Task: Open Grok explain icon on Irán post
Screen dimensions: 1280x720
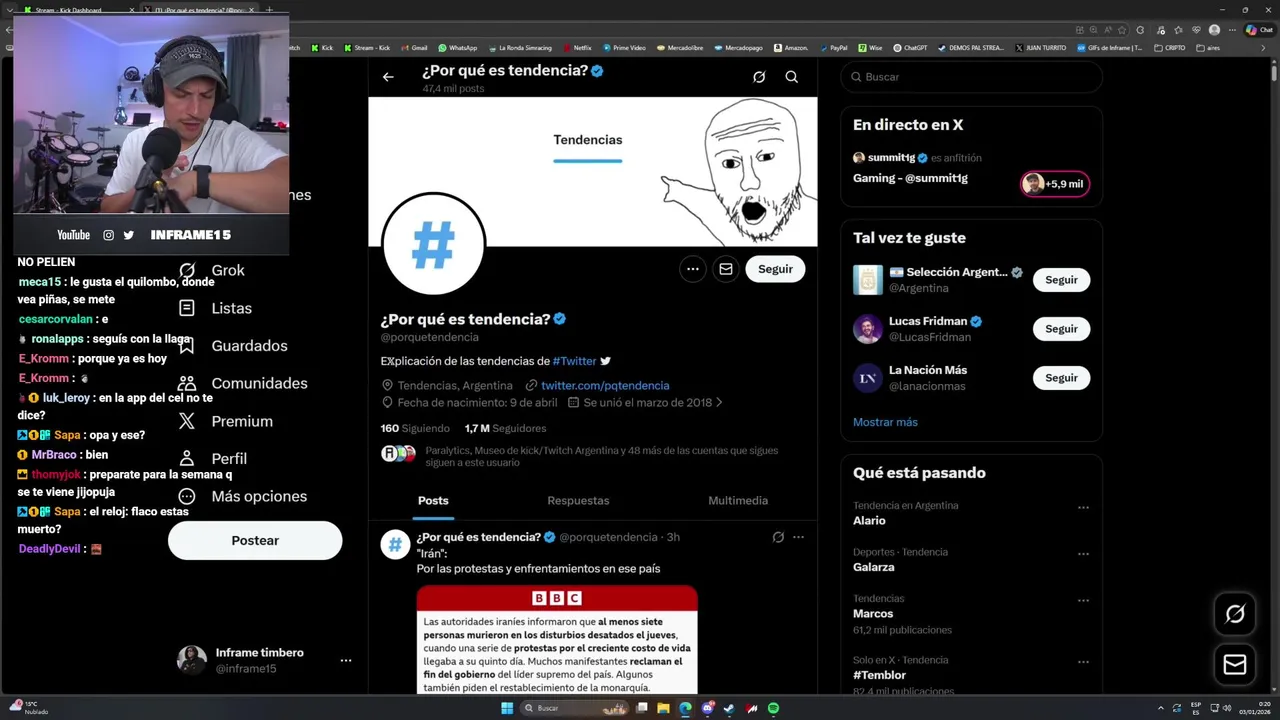Action: [x=778, y=537]
